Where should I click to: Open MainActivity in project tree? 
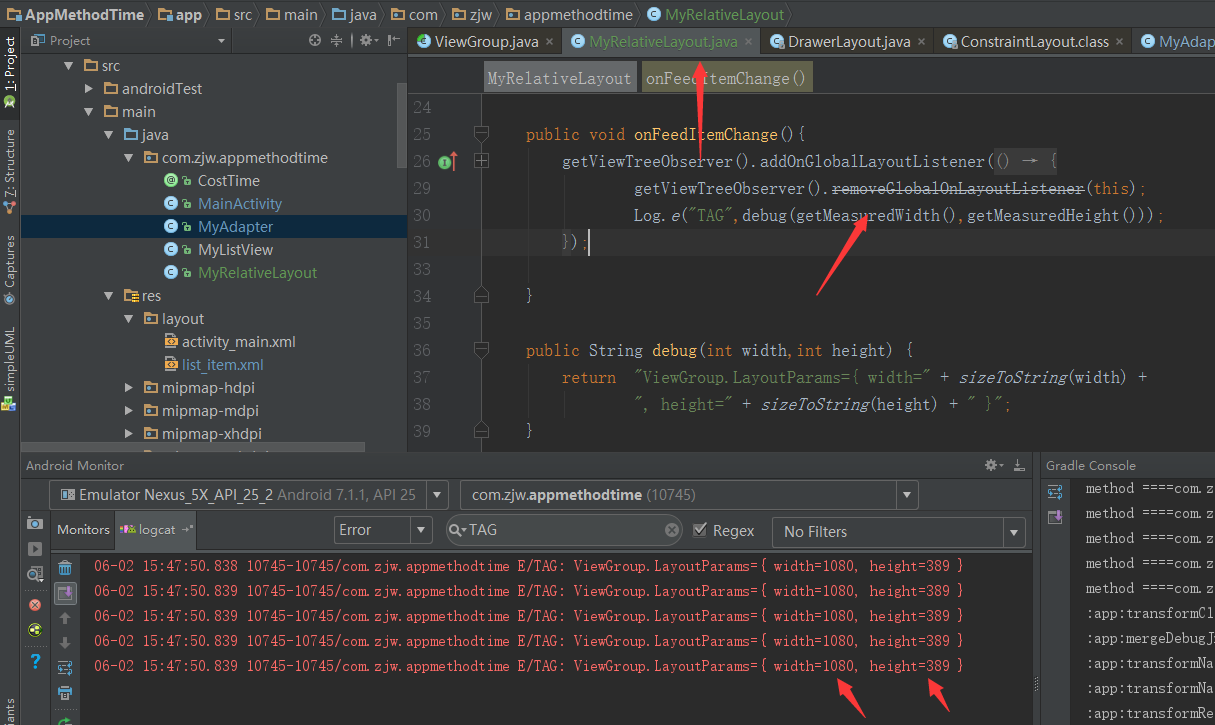(240, 204)
